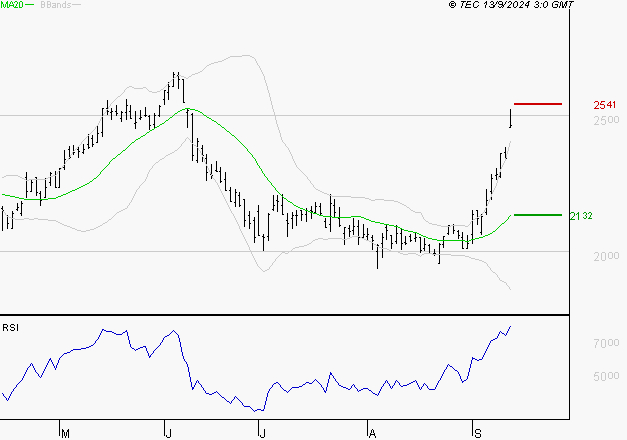
Task: Click the RSI panel label
Action: click(10, 328)
